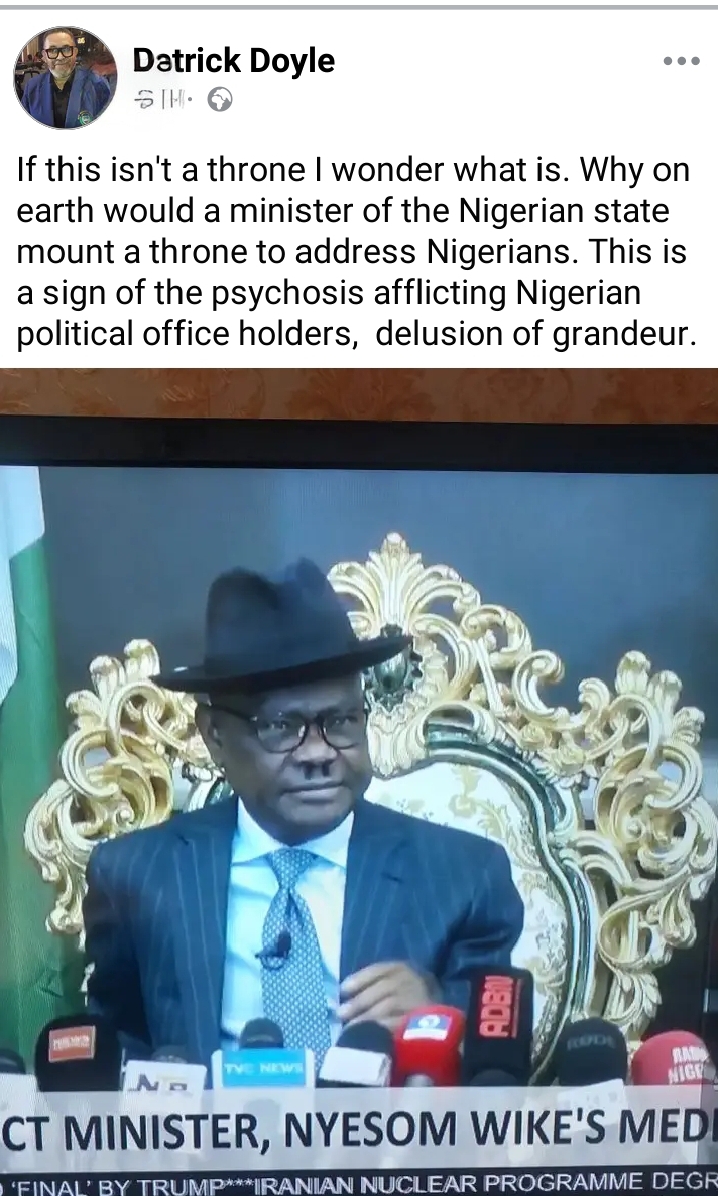This screenshot has width=718, height=1196.
Task: Click the red microphone with white logo
Action: pyautogui.click(x=427, y=1044)
